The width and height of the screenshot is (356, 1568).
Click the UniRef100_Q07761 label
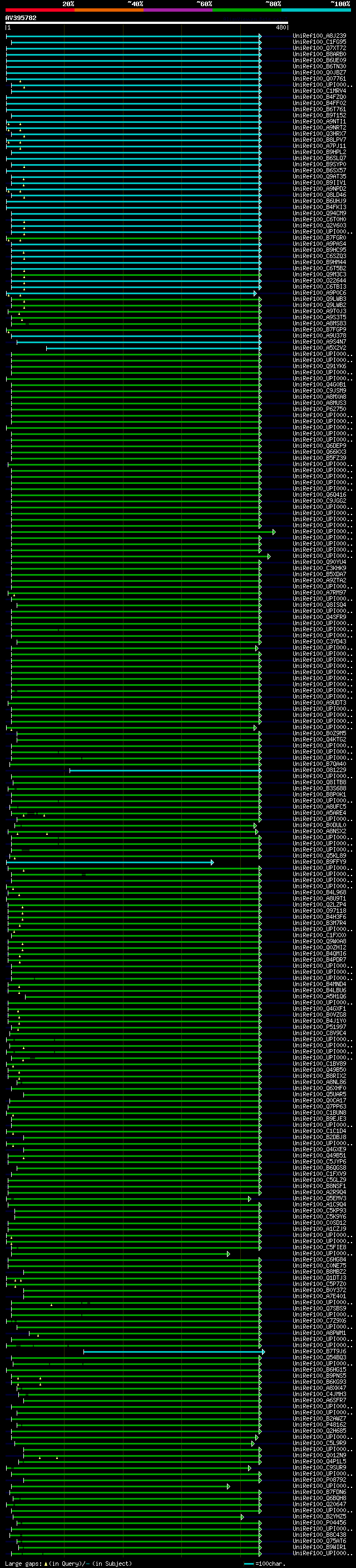[319, 78]
